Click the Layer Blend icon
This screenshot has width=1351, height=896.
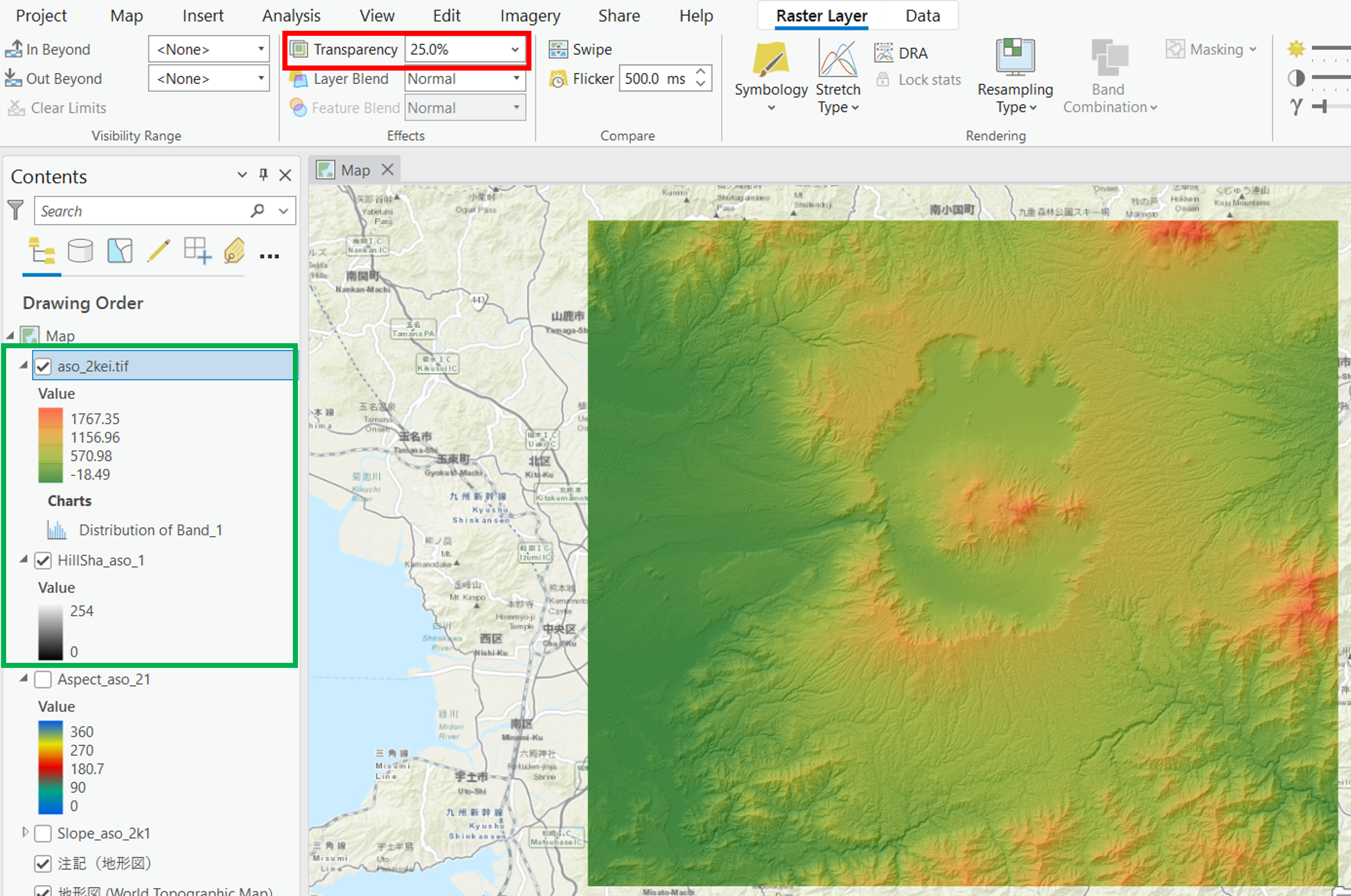[299, 78]
